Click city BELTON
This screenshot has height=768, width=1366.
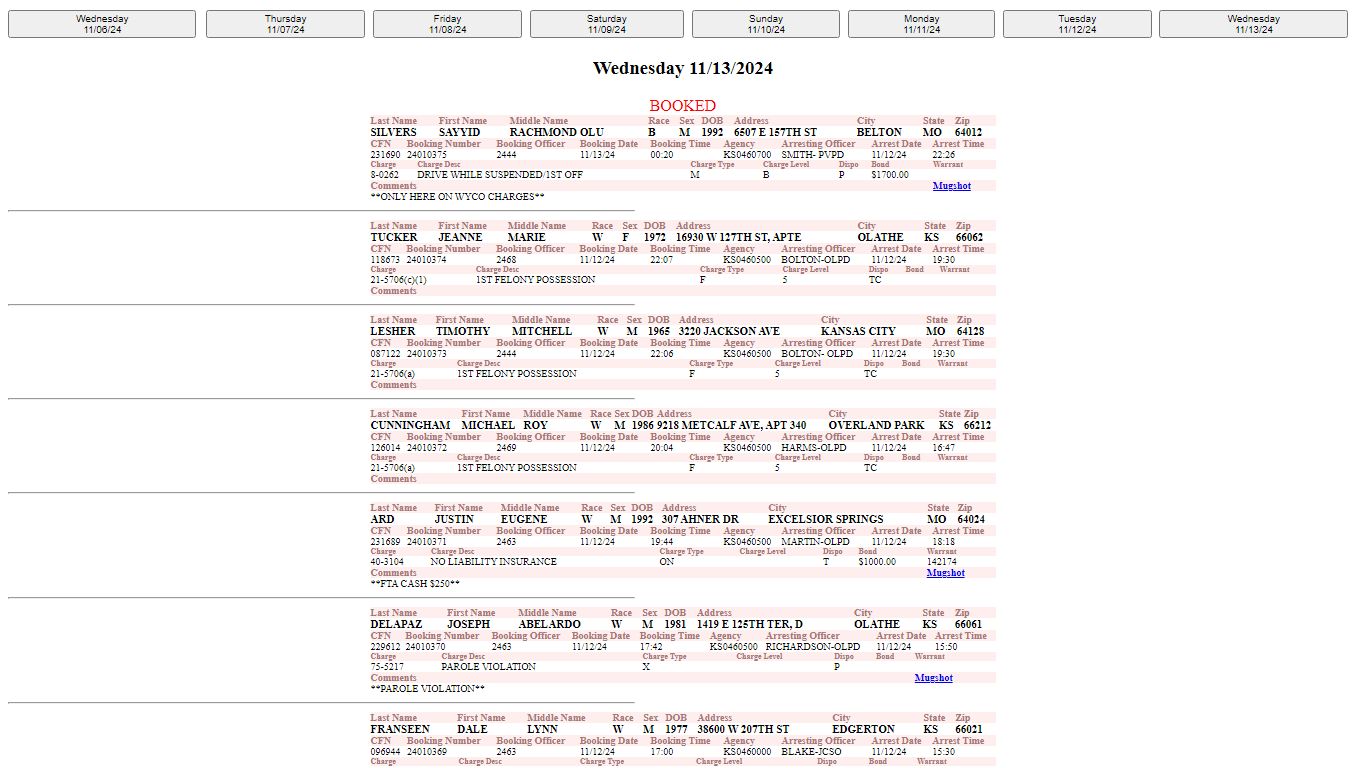tap(879, 132)
